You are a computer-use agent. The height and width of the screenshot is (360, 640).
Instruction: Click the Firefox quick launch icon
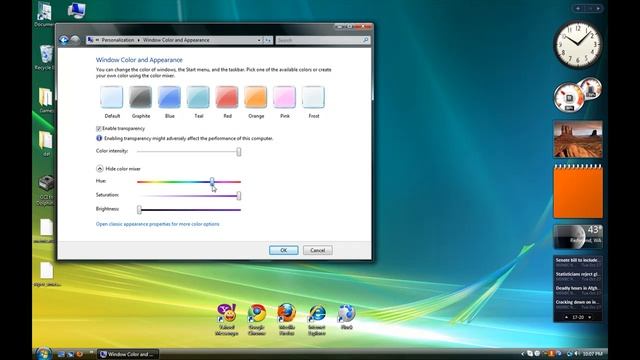[80, 354]
